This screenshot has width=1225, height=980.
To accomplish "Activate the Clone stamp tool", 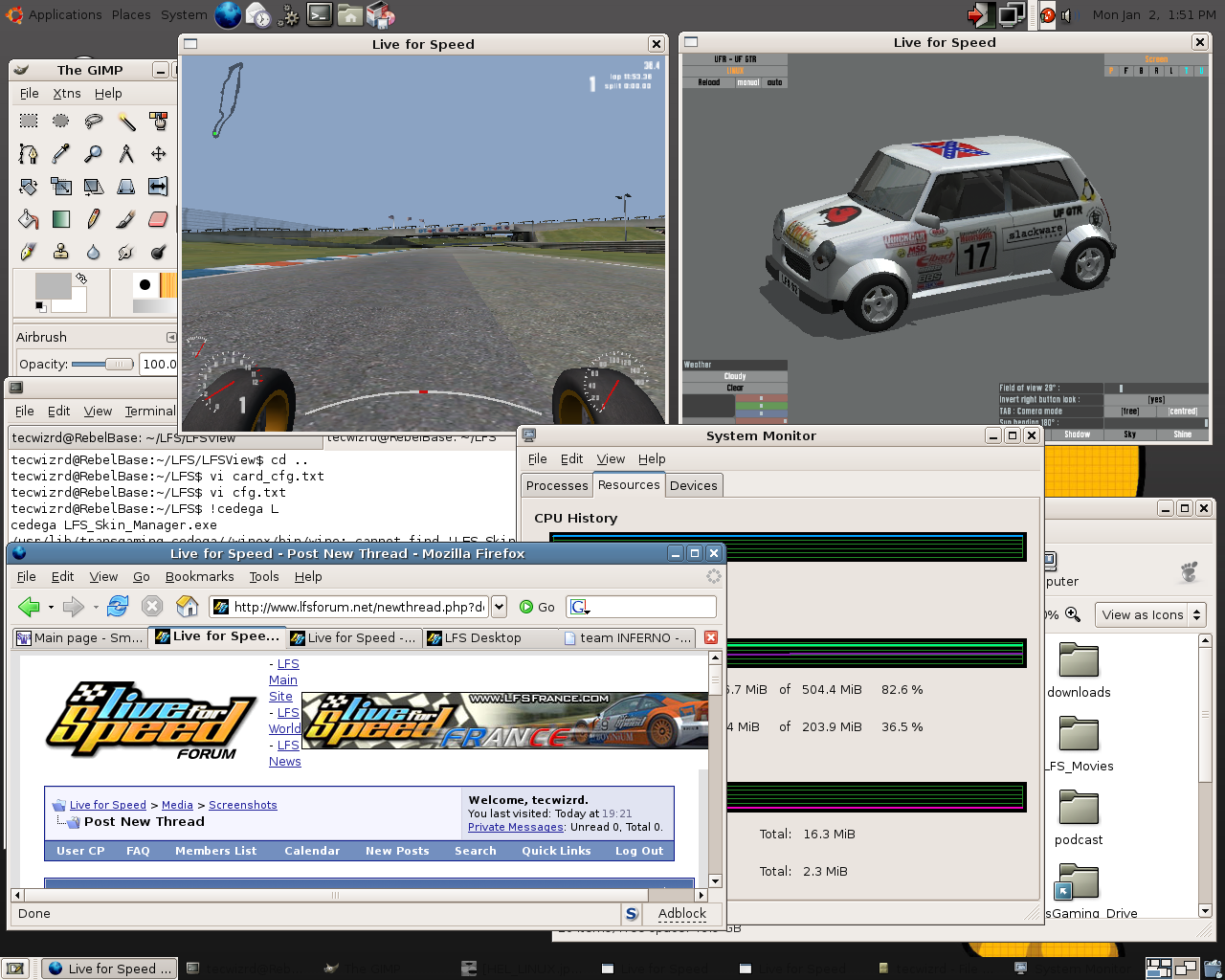I will pyautogui.click(x=61, y=252).
